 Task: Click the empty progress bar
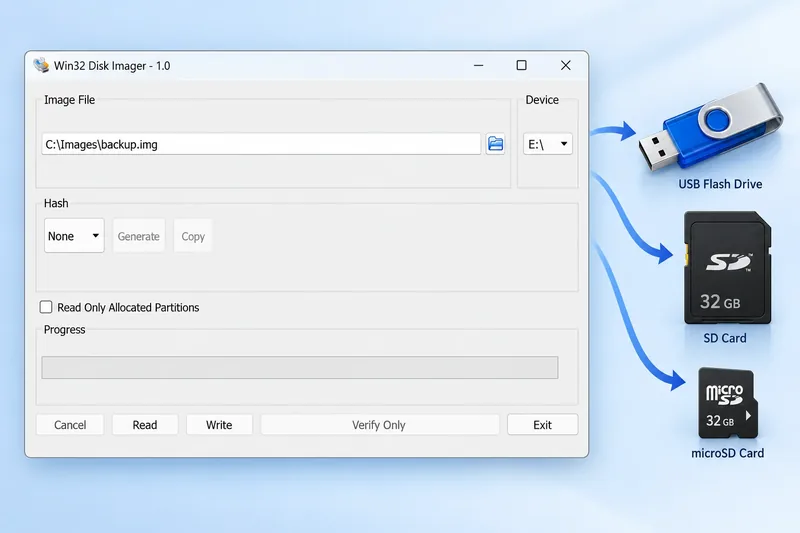tap(300, 367)
